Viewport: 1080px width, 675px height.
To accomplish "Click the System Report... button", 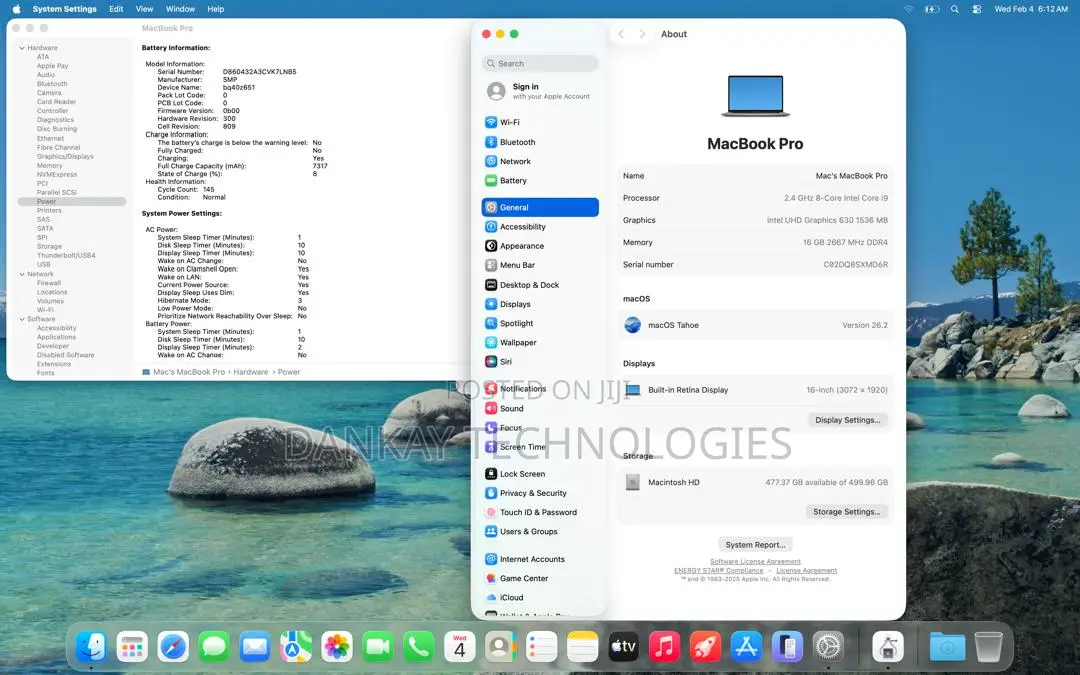I will pyautogui.click(x=756, y=545).
